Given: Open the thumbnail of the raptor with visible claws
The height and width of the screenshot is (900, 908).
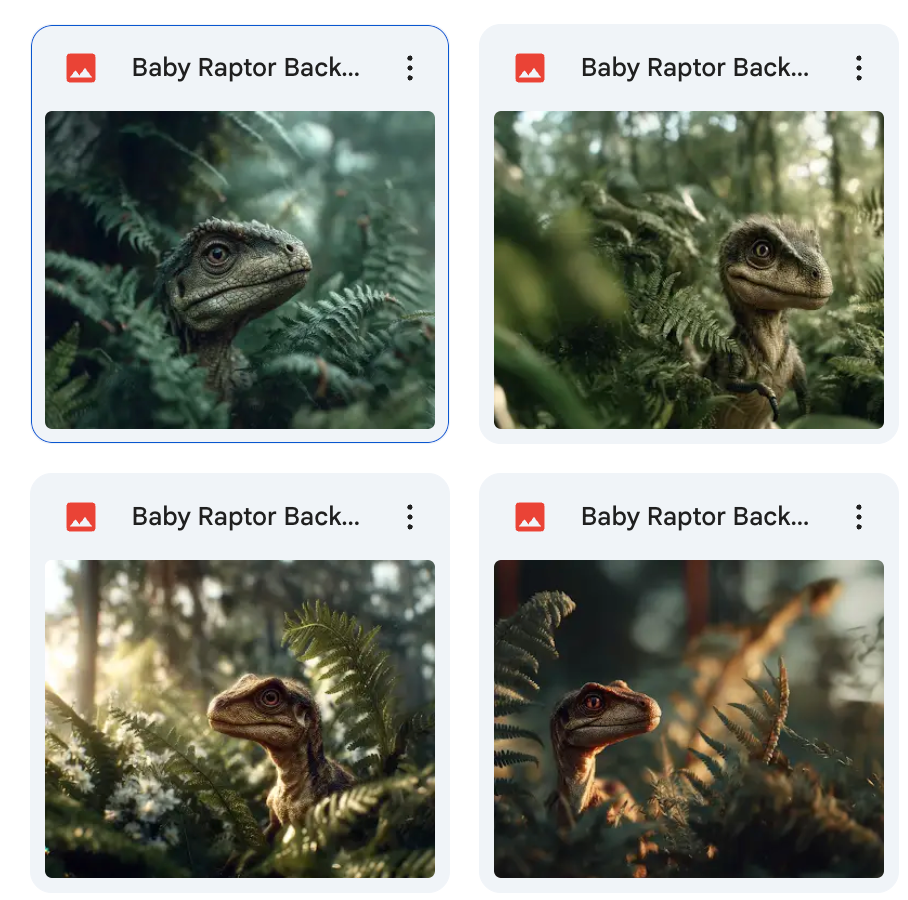Looking at the screenshot, I should click(x=689, y=269).
